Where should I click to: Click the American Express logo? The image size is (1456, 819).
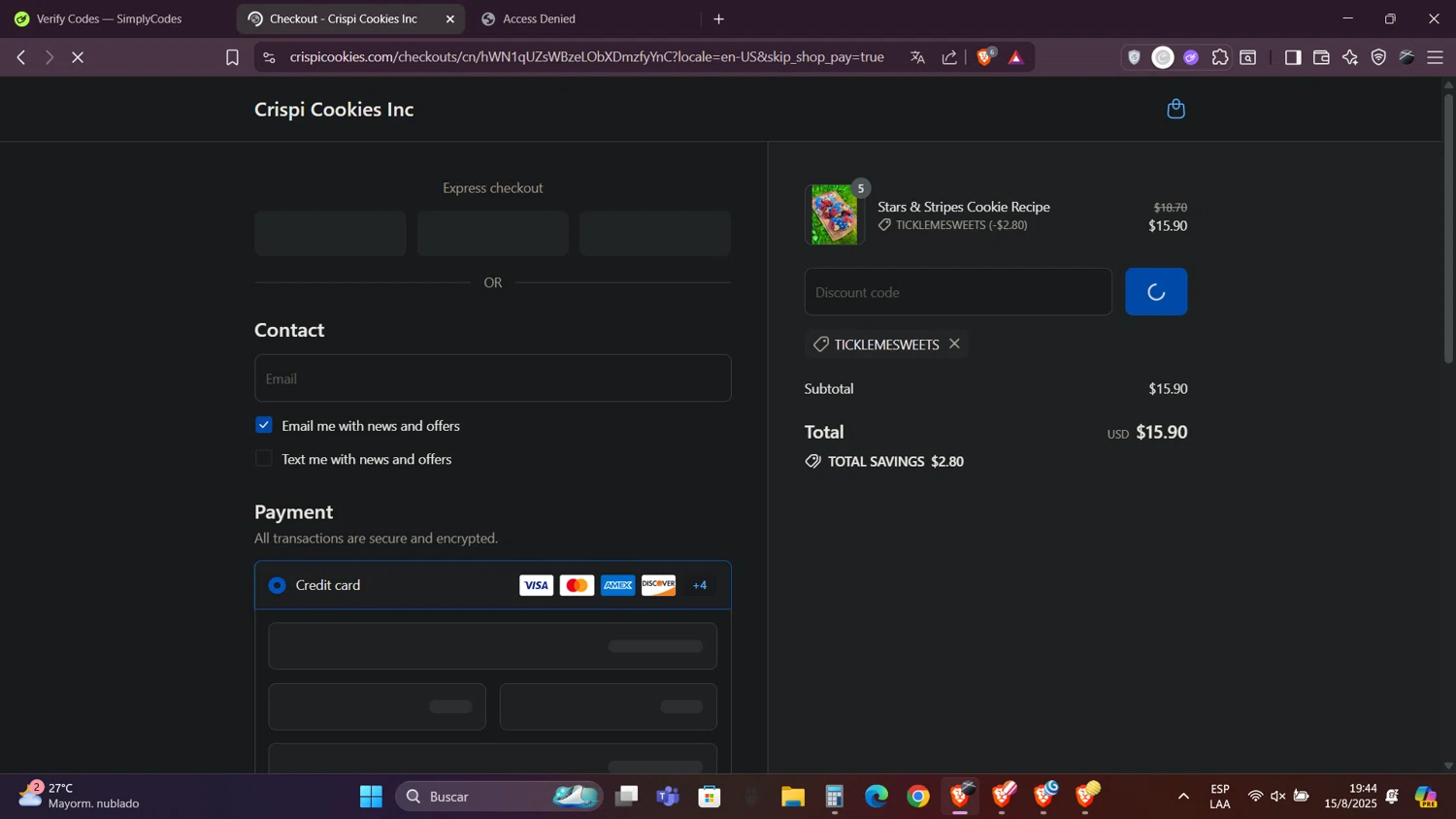(617, 585)
